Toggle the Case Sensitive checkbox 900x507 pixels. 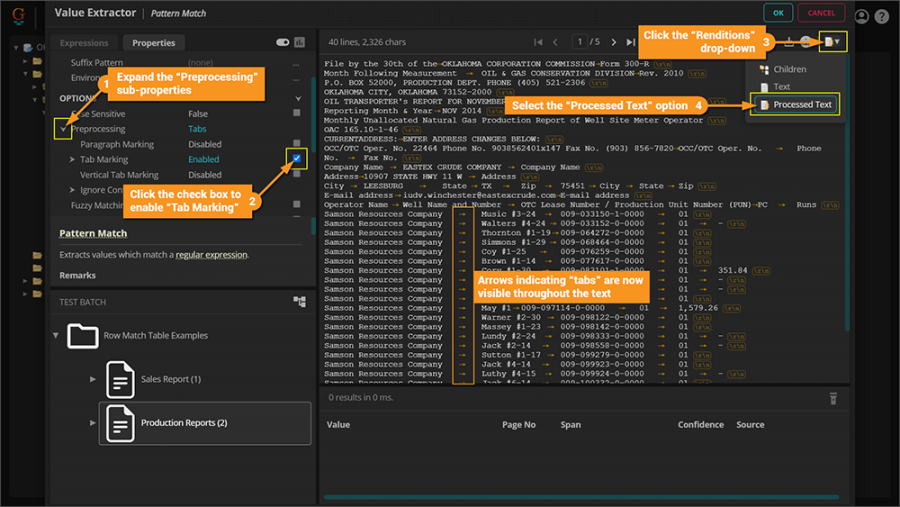tap(297, 114)
